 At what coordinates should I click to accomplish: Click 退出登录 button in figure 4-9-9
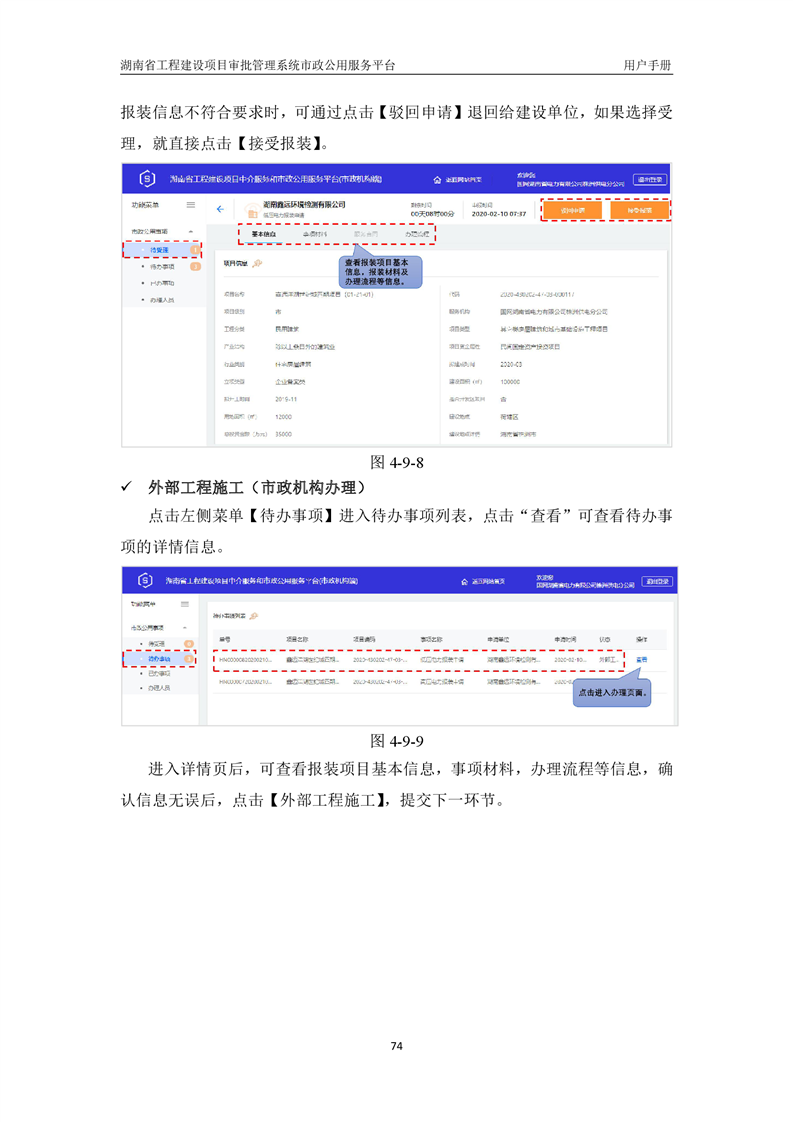coord(658,581)
